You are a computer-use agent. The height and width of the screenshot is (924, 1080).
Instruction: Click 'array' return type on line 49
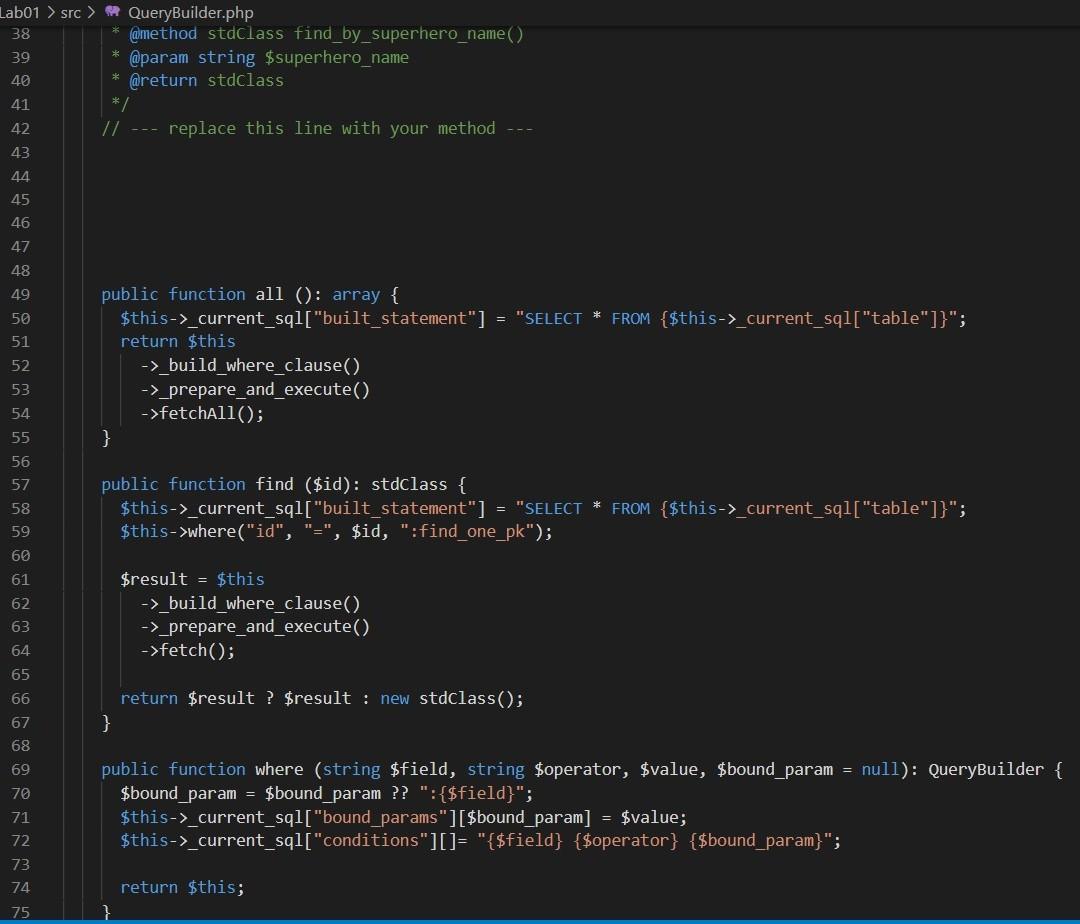coord(356,295)
